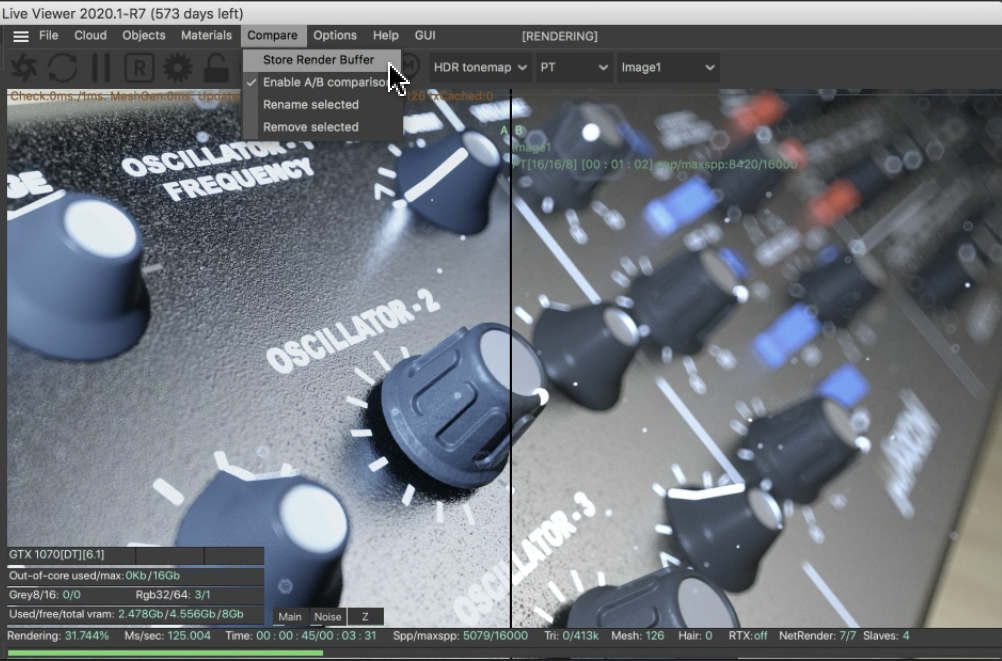Expand the HDR tonemap dropdown
1002x661 pixels.
481,68
